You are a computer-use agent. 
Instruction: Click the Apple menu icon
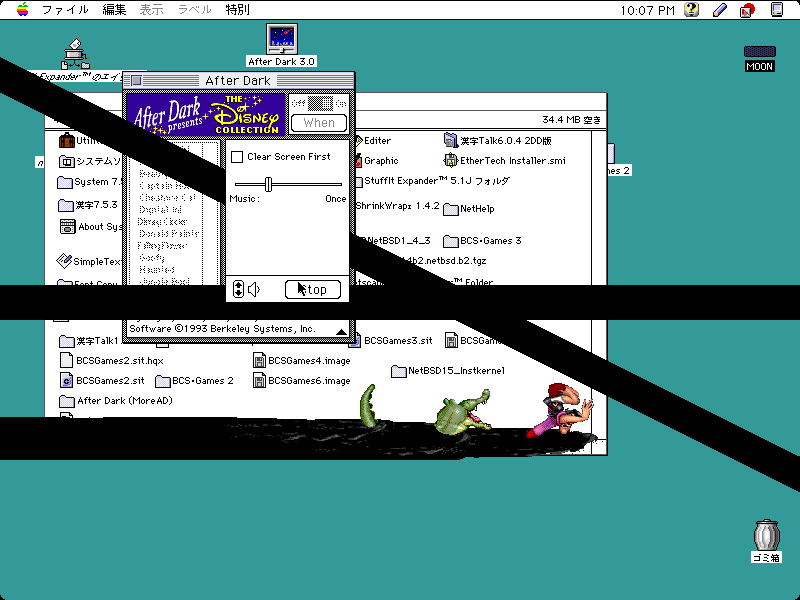point(21,10)
